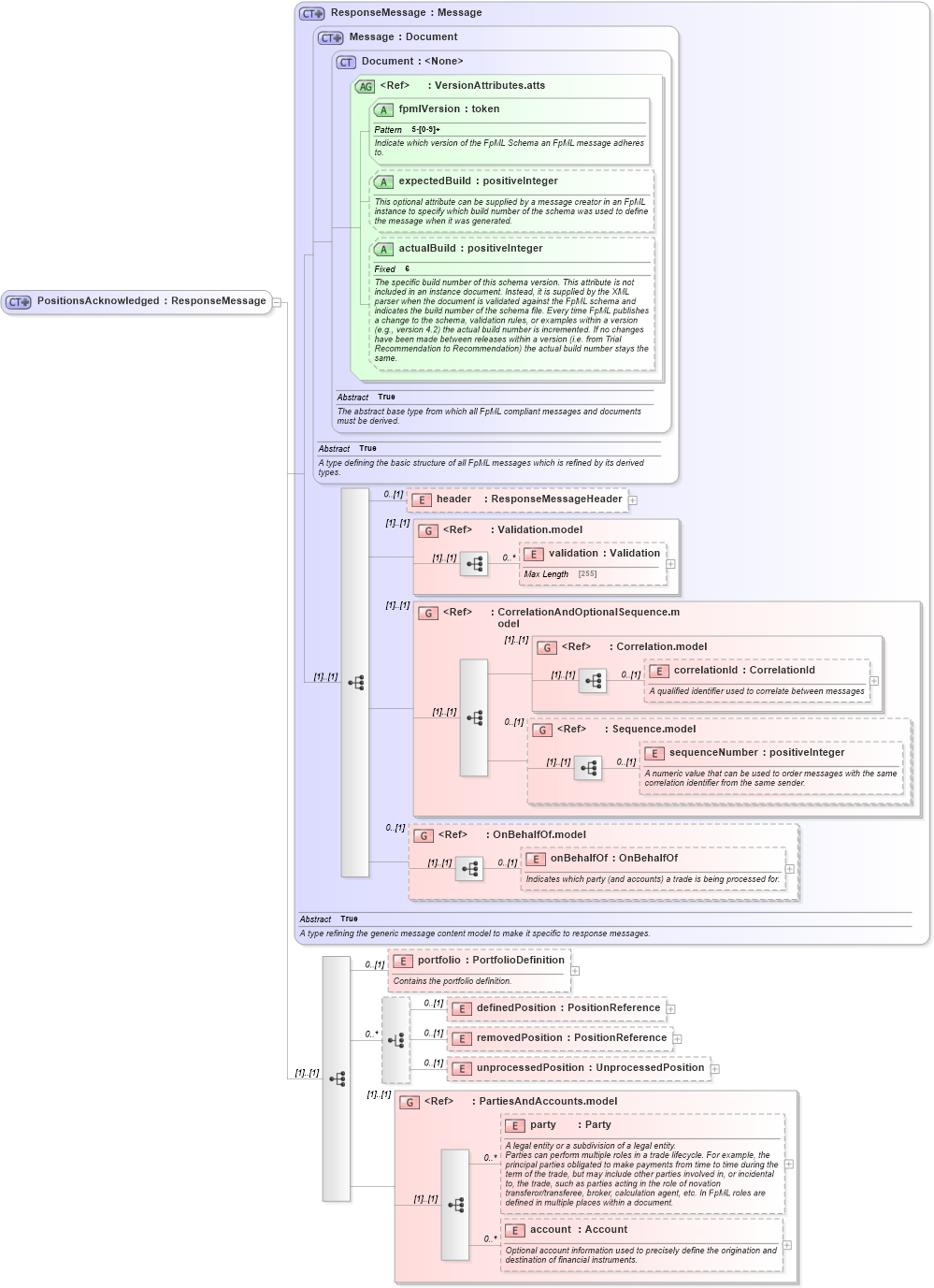
Task: Click the Max Length [255] facet
Action: pos(561,574)
